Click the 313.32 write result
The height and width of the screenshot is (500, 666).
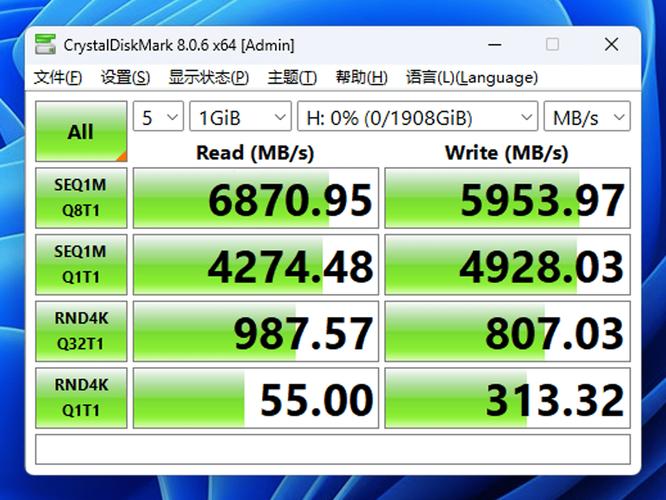pos(508,398)
